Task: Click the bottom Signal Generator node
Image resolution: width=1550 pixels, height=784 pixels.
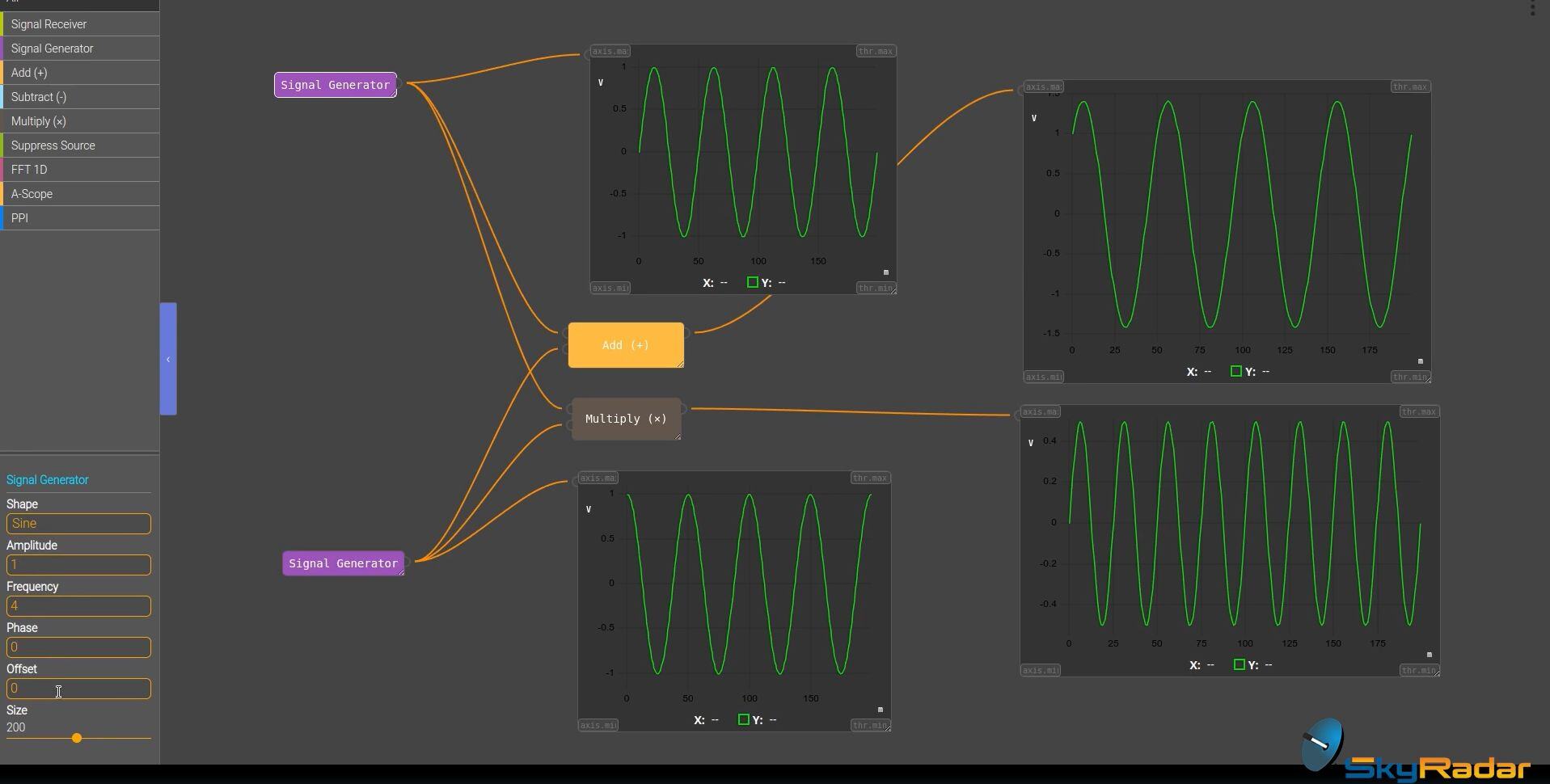Action: 343,563
